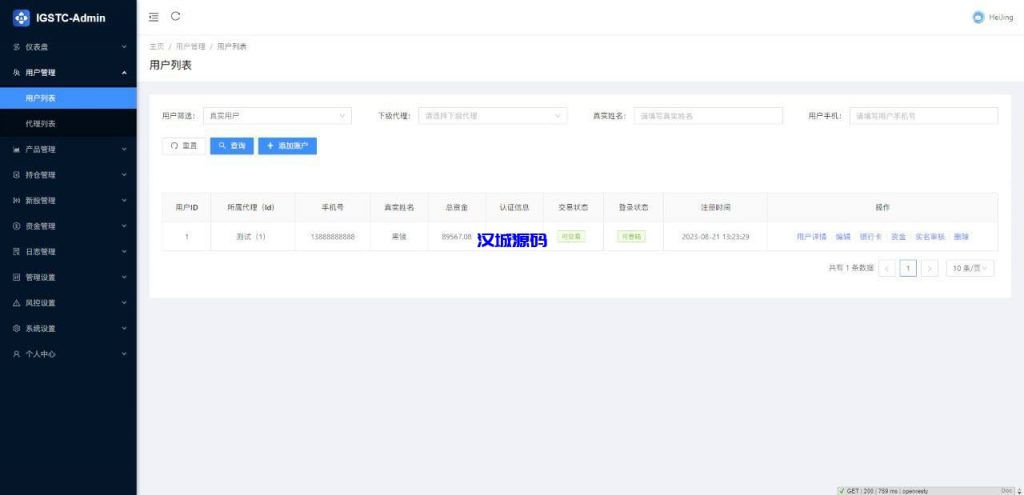Image resolution: width=1024 pixels, height=495 pixels.
Task: Click the 用户管理 user icon
Action: [x=17, y=72]
